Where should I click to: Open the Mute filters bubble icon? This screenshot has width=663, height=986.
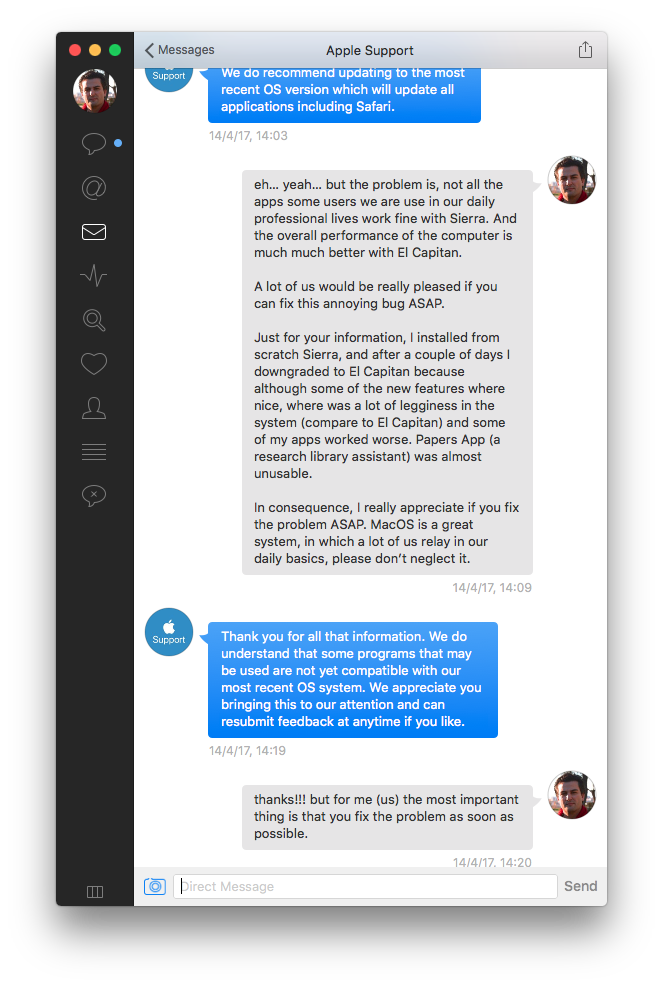pyautogui.click(x=94, y=496)
